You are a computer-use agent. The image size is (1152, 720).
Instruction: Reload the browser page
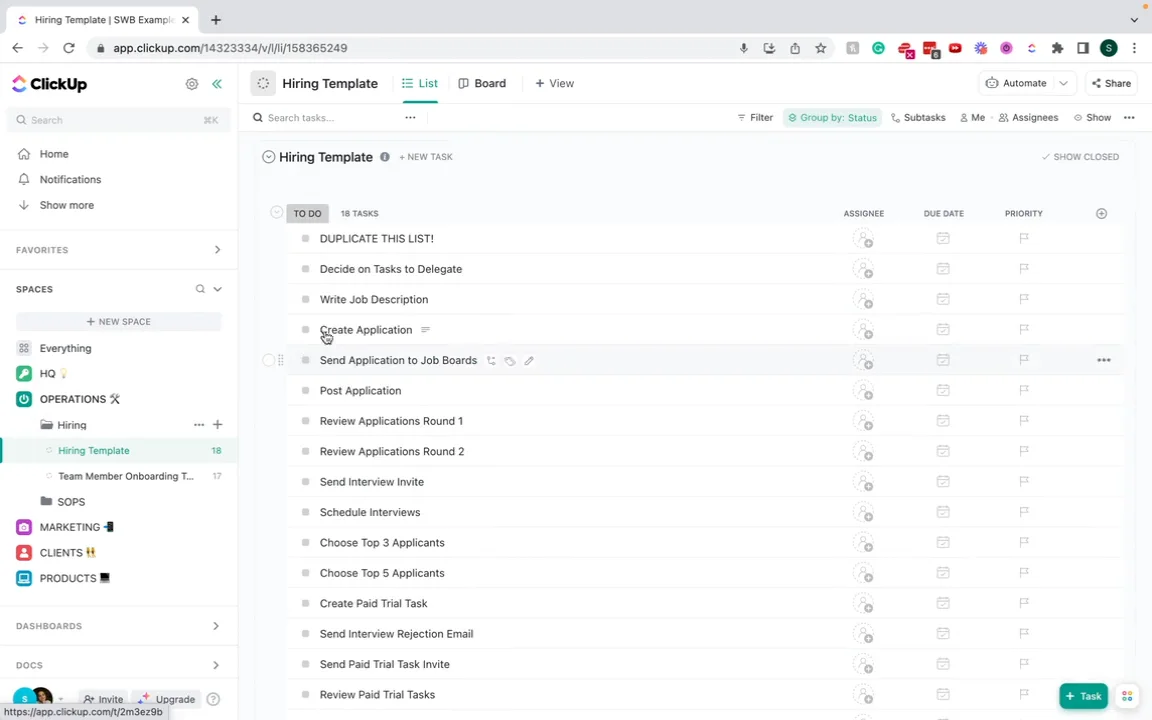pyautogui.click(x=69, y=48)
